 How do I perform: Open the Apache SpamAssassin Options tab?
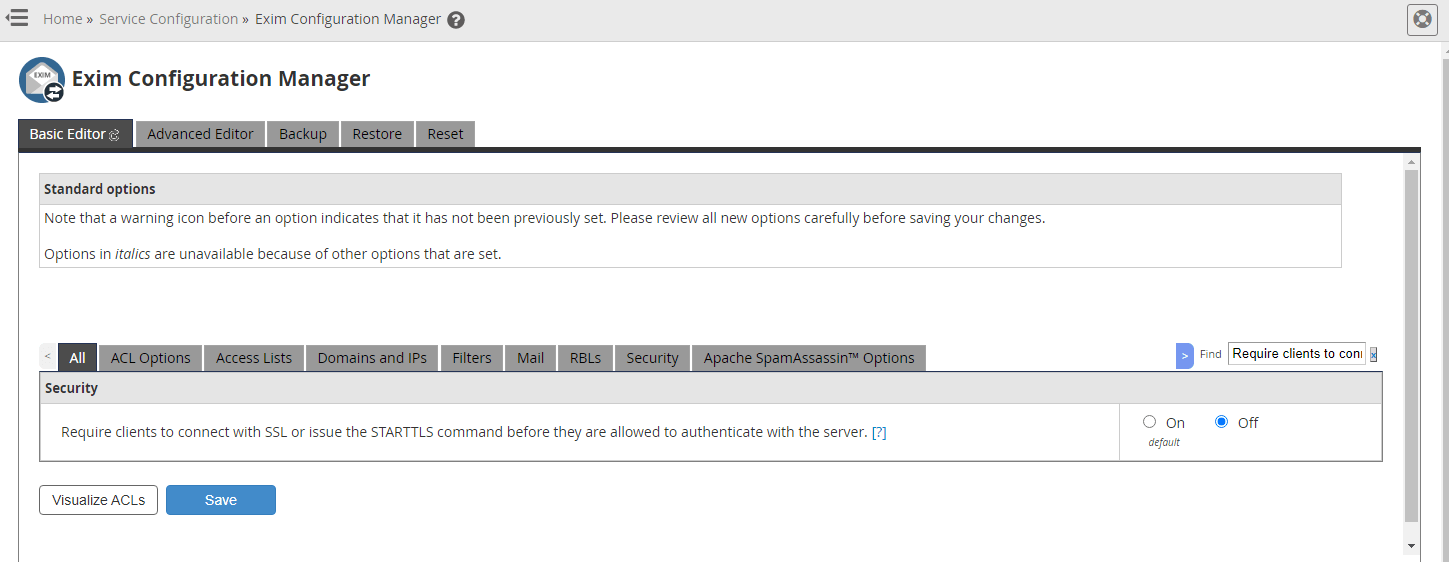[808, 358]
